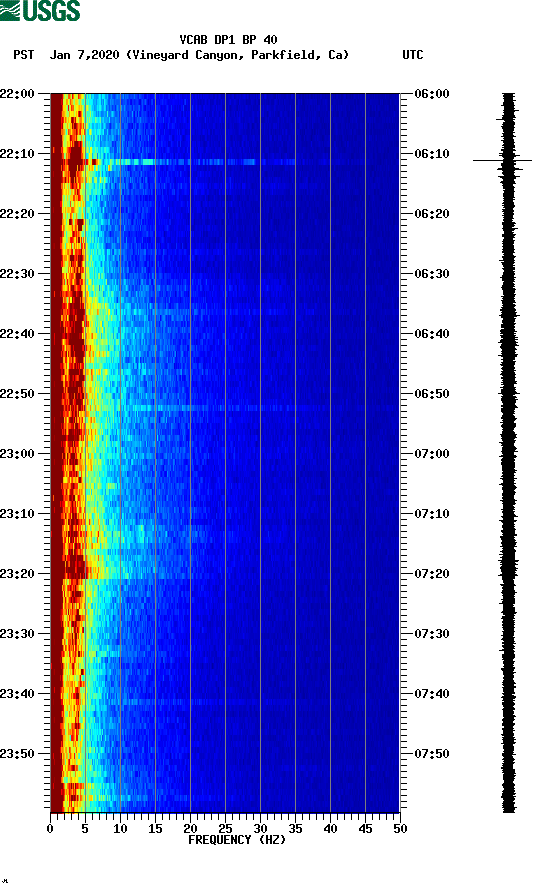552x892 pixels.
Task: Click the 25 Hz frequency axis label
Action: click(x=225, y=829)
